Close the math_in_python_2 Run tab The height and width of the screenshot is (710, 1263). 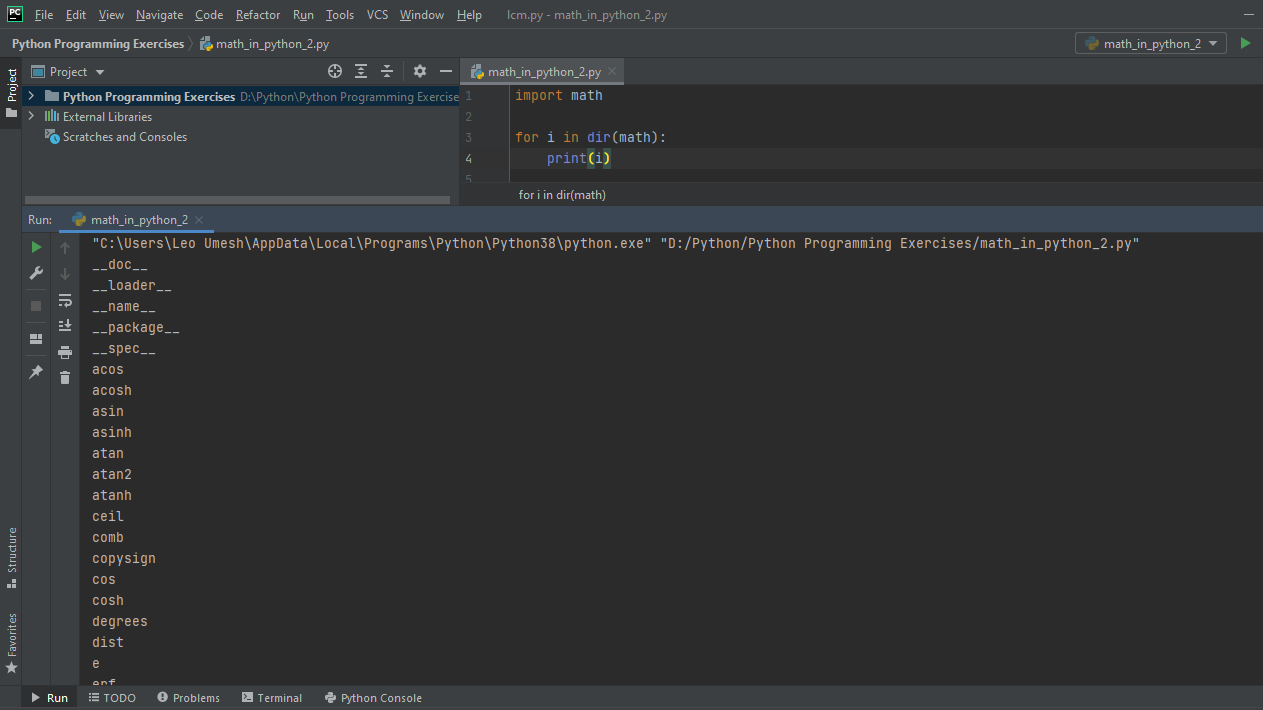point(199,220)
